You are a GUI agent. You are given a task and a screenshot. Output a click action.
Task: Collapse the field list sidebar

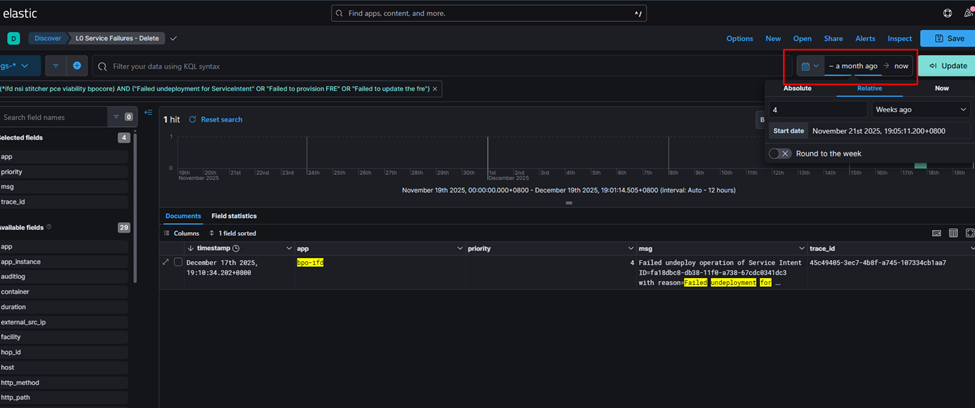147,113
